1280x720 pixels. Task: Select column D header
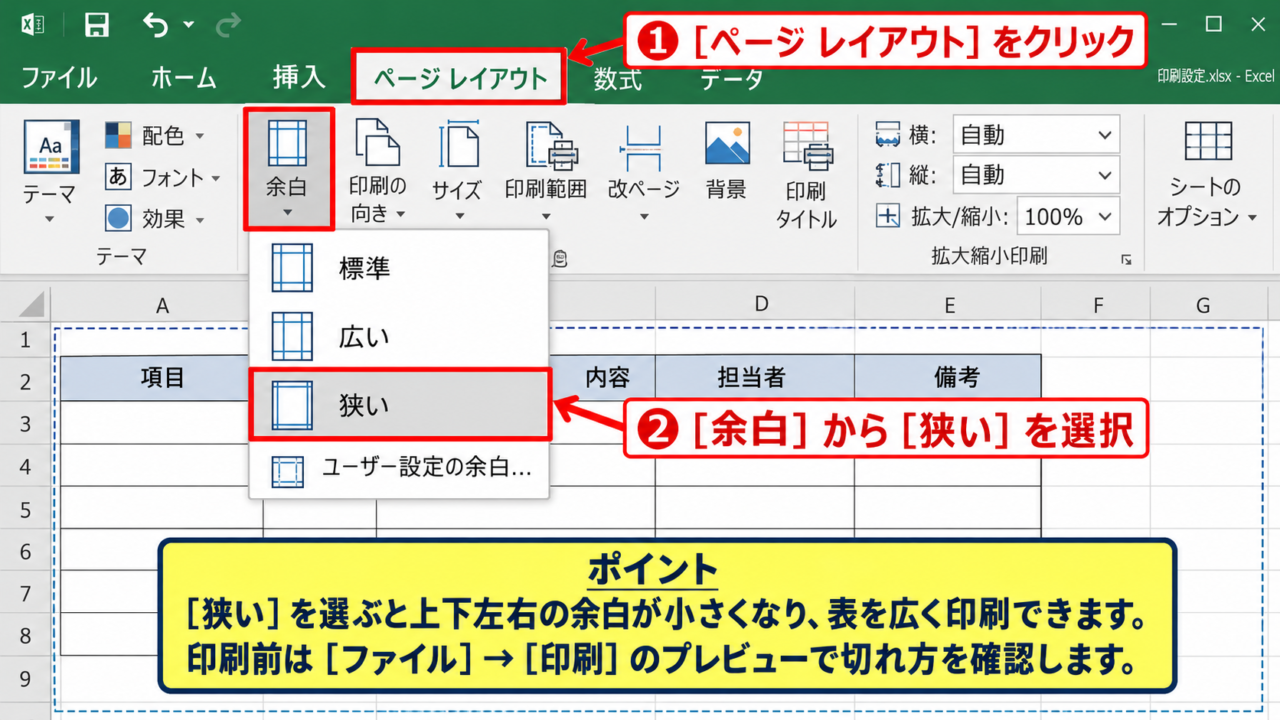761,304
